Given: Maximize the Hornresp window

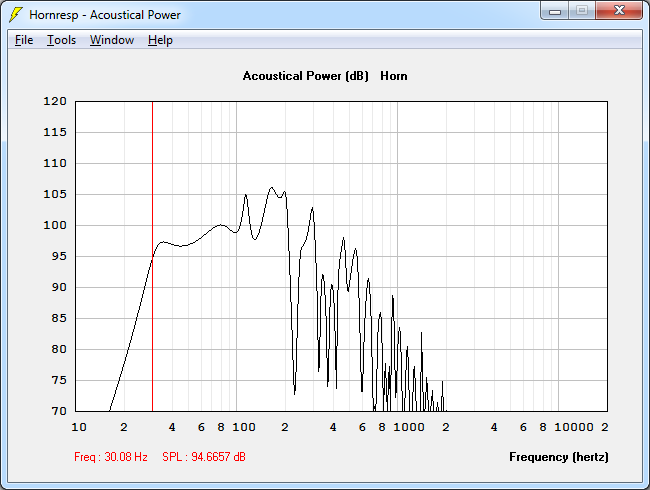Looking at the screenshot, I should tap(582, 11).
